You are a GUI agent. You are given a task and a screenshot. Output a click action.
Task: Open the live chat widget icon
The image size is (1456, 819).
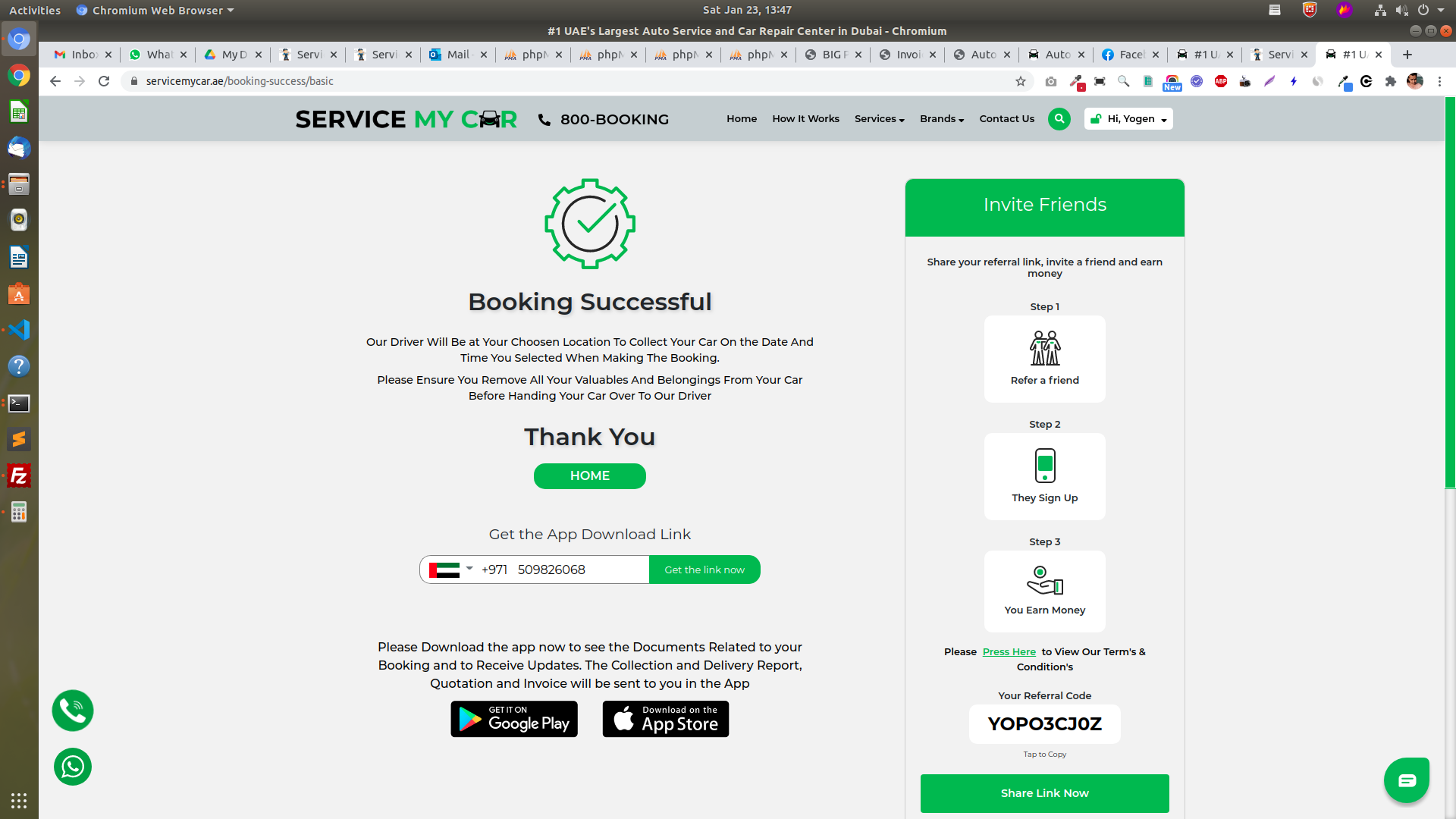[1407, 780]
